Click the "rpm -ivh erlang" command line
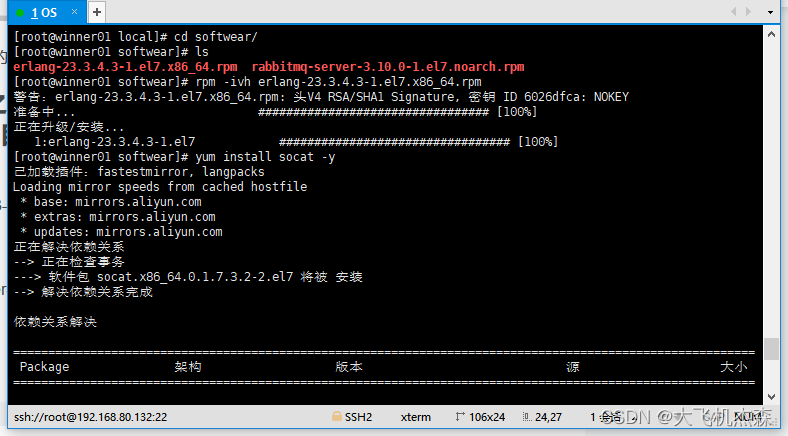Screen dimensions: 788x436 click(247, 82)
